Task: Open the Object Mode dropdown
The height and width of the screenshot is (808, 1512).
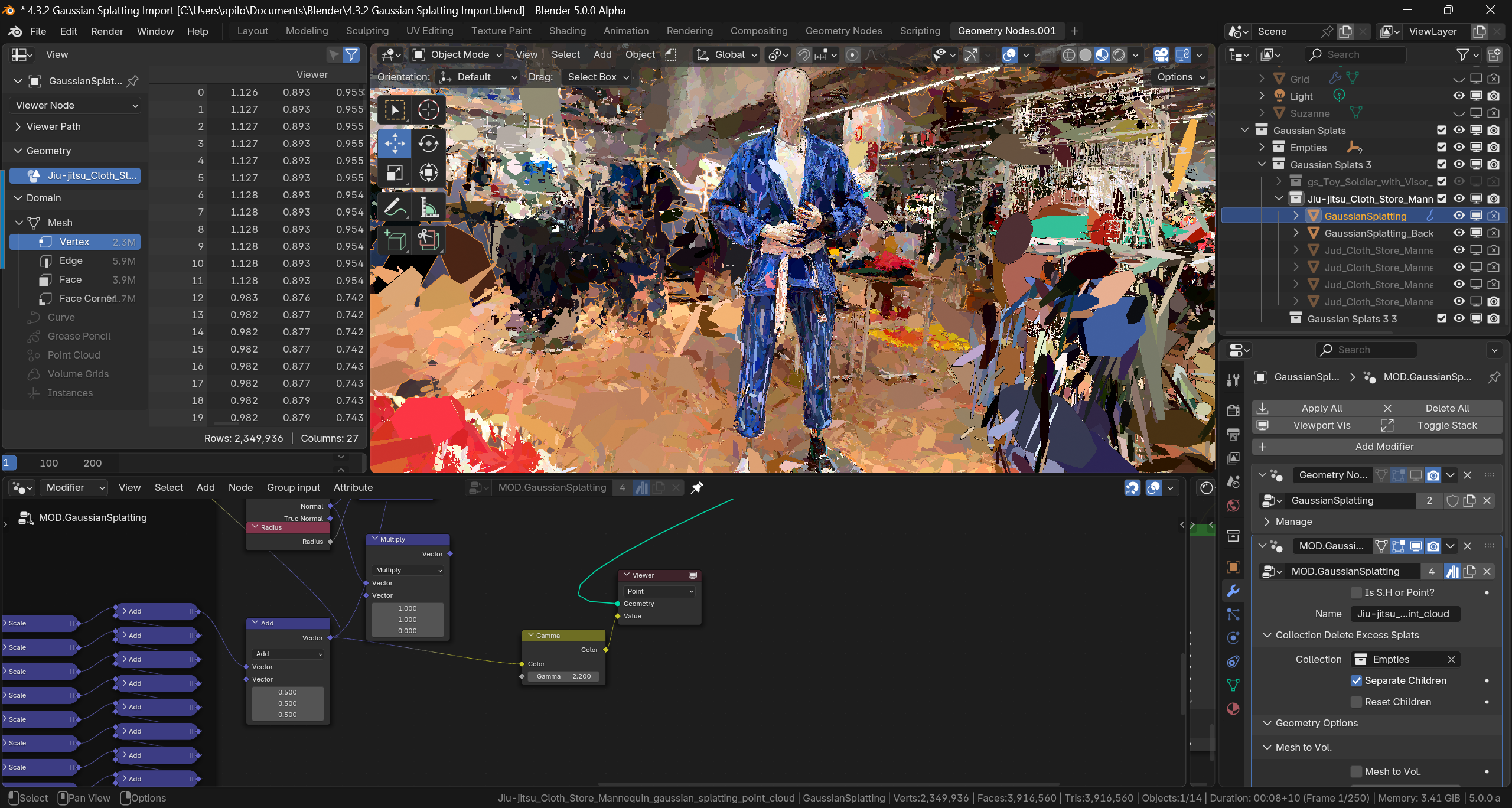Action: (458, 55)
